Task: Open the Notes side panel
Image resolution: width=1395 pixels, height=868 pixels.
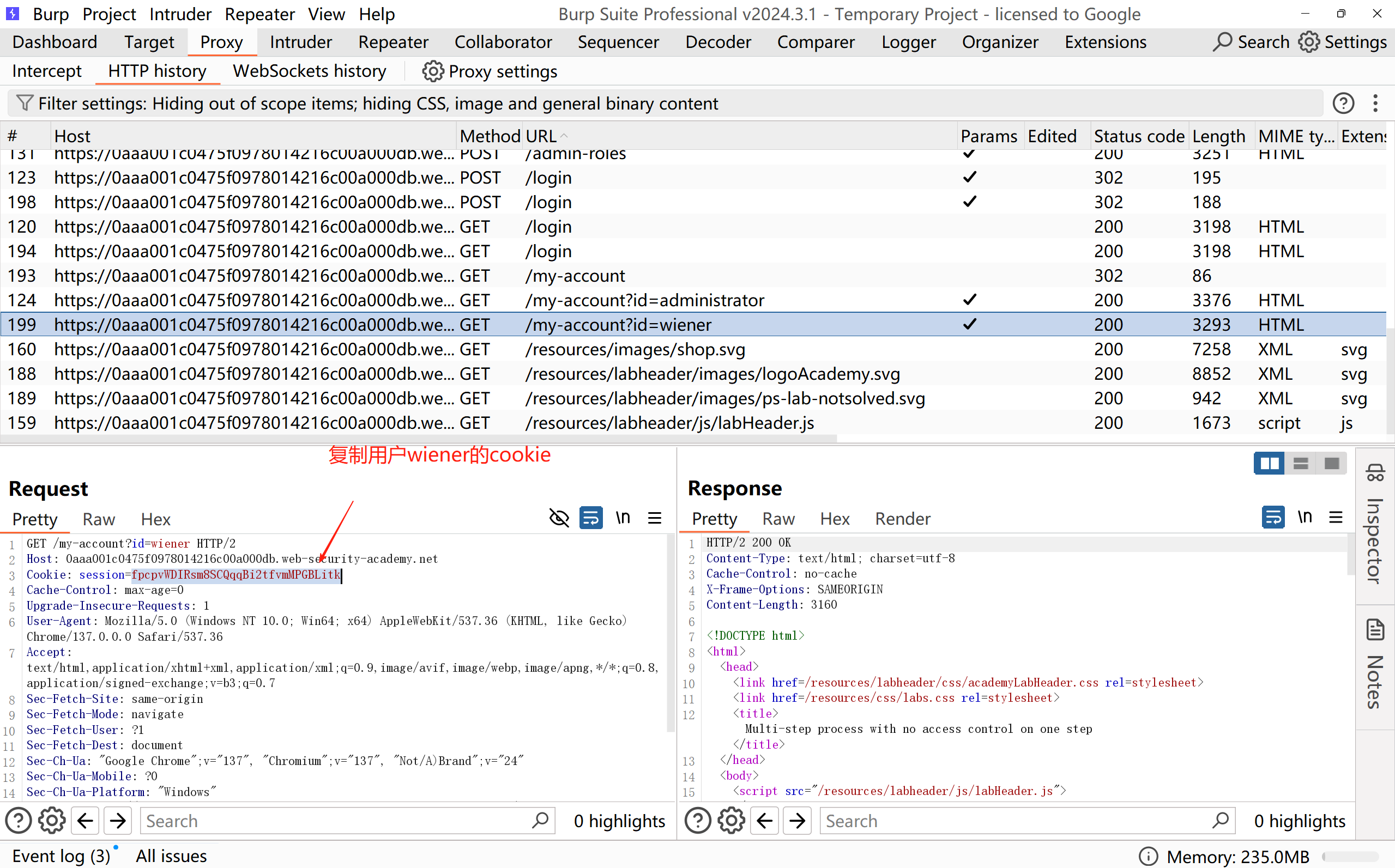Action: [x=1375, y=666]
